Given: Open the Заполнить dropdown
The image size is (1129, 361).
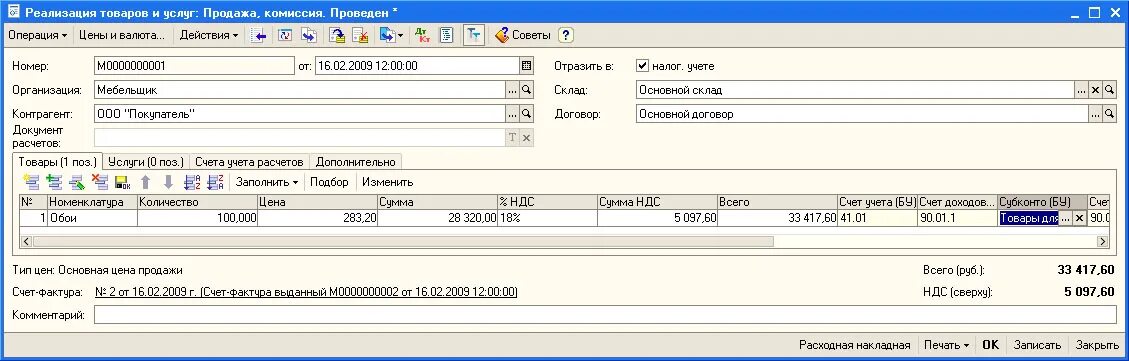Looking at the screenshot, I should pyautogui.click(x=266, y=182).
